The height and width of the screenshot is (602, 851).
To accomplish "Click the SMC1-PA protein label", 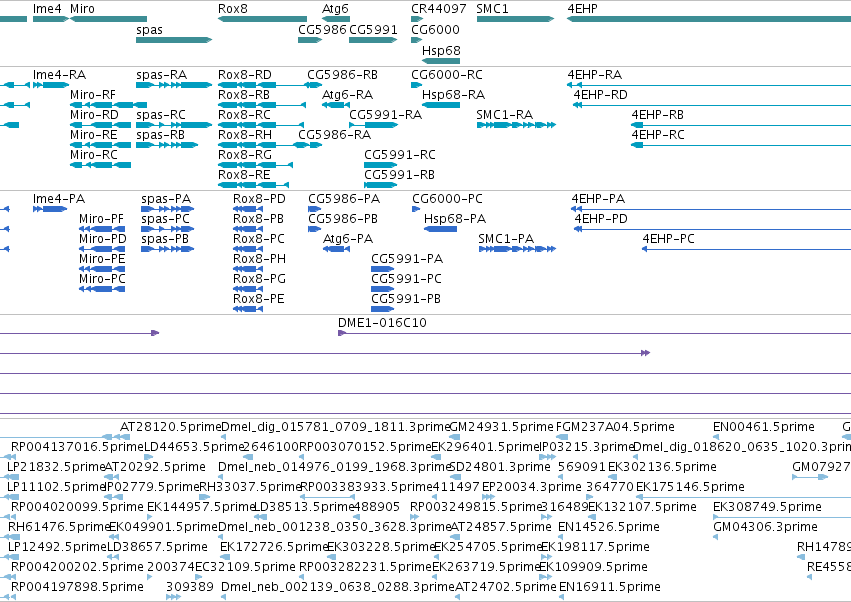I will [506, 239].
